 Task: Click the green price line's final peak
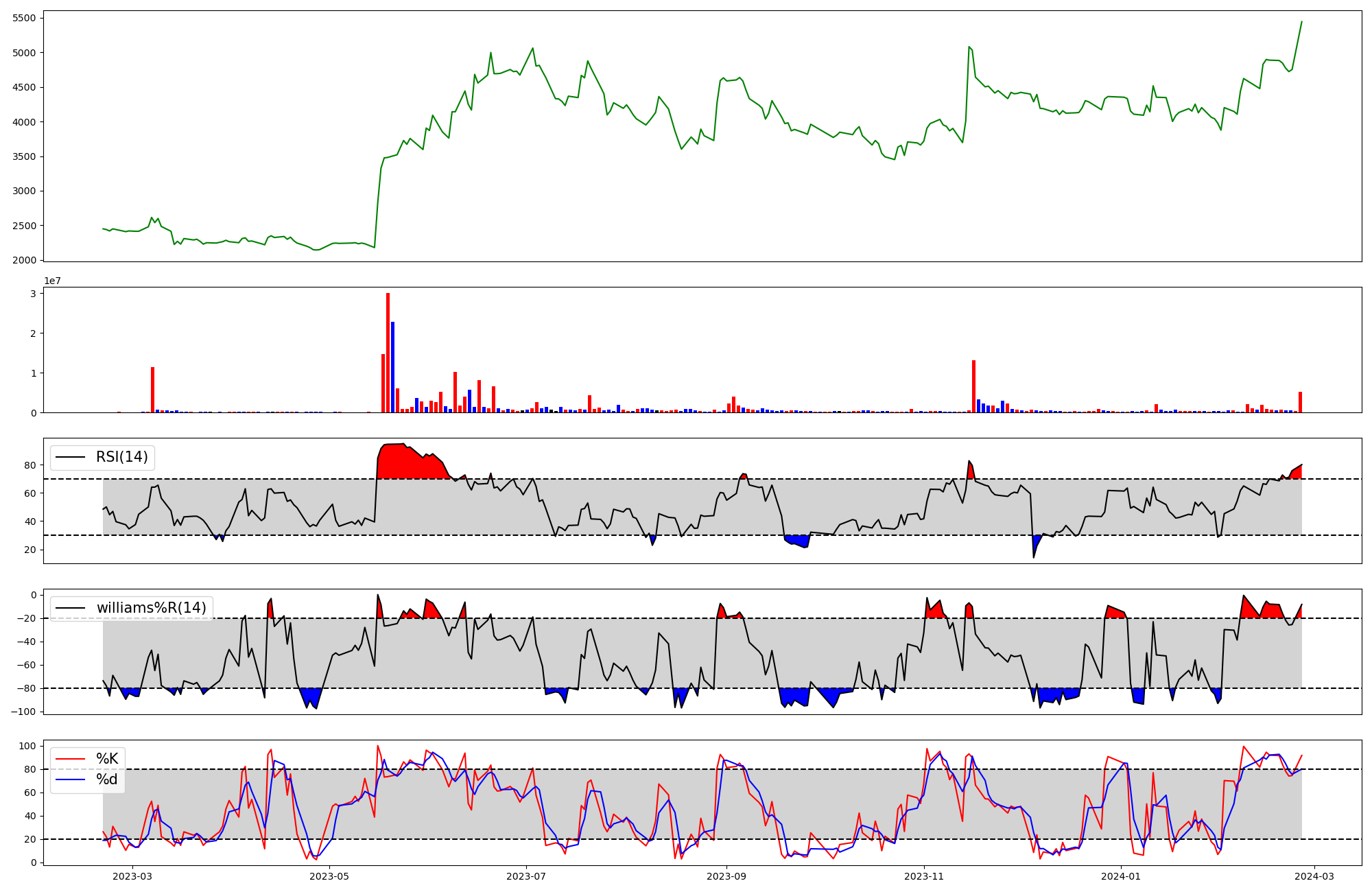tap(1301, 22)
